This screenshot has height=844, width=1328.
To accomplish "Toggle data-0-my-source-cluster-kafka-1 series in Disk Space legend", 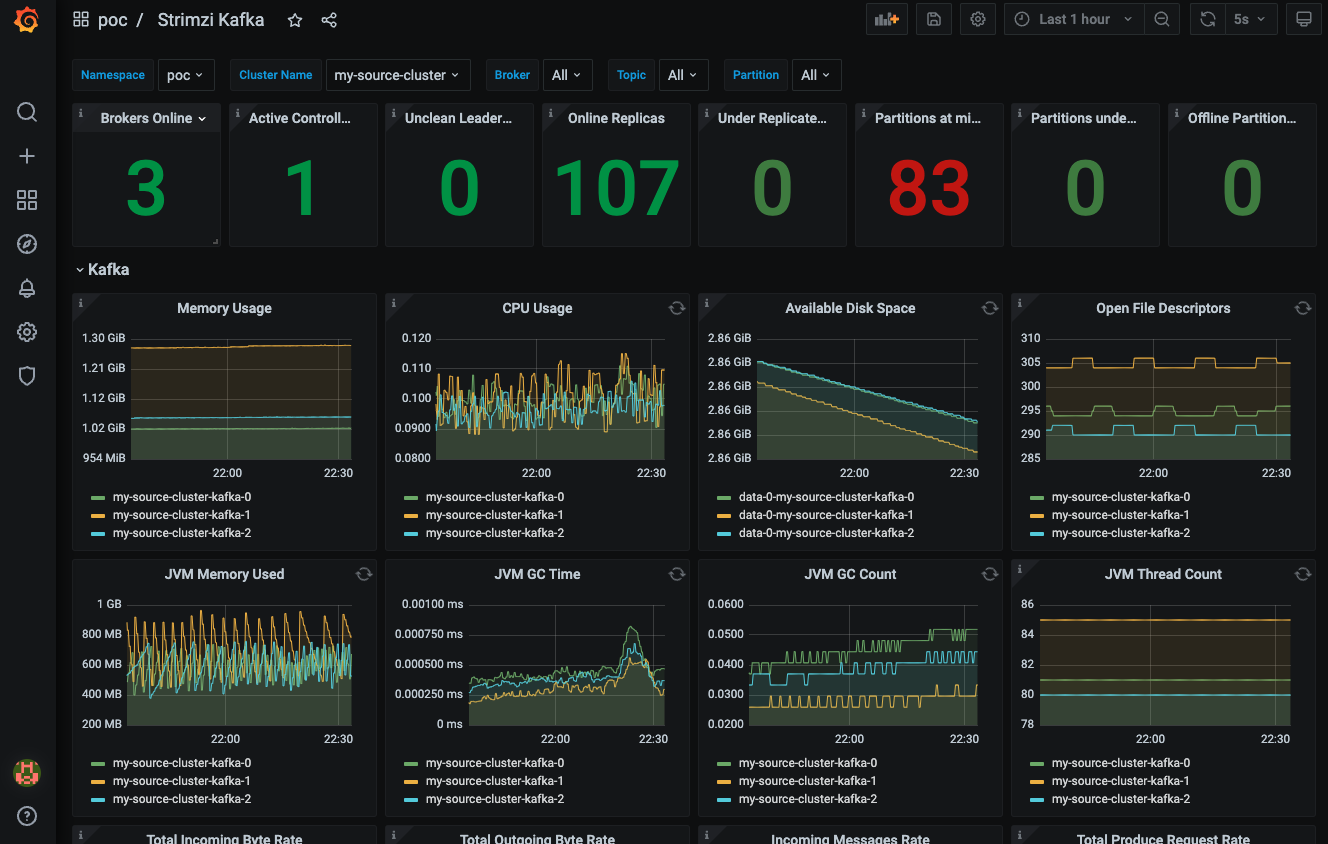I will tap(826, 515).
